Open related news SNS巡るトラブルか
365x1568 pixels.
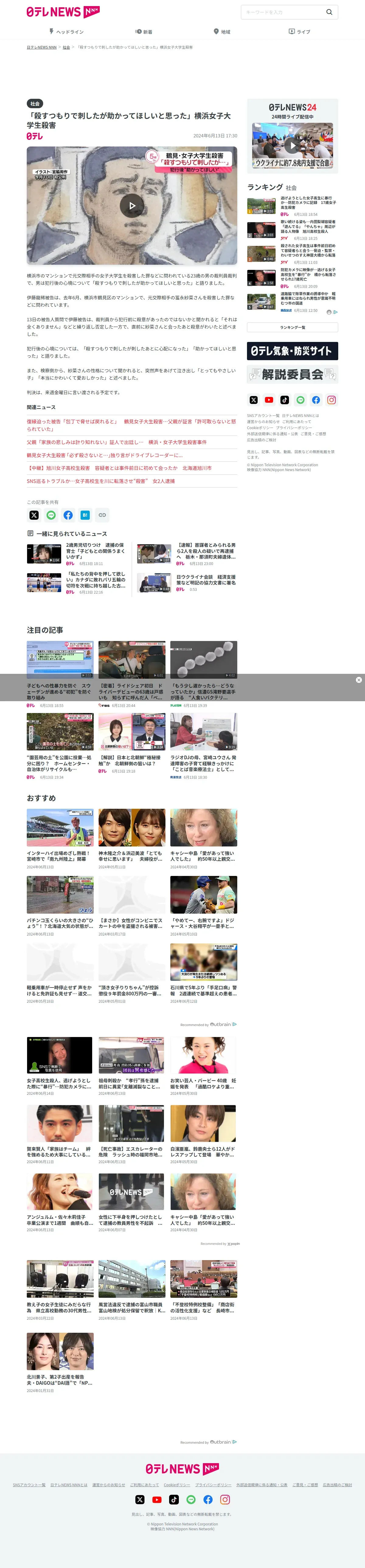(x=101, y=481)
